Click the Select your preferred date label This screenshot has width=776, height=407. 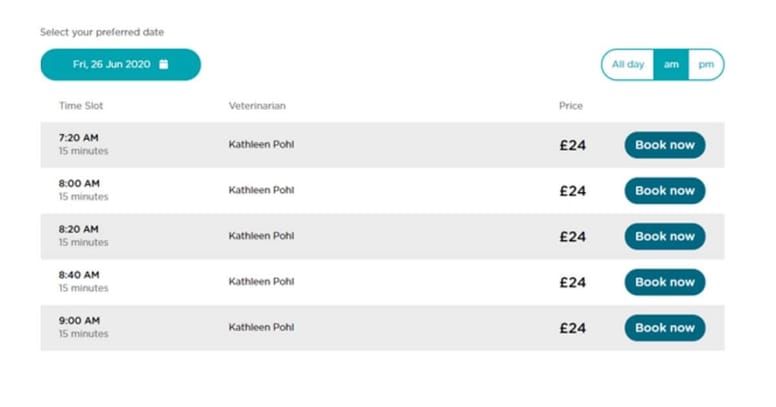pos(102,32)
